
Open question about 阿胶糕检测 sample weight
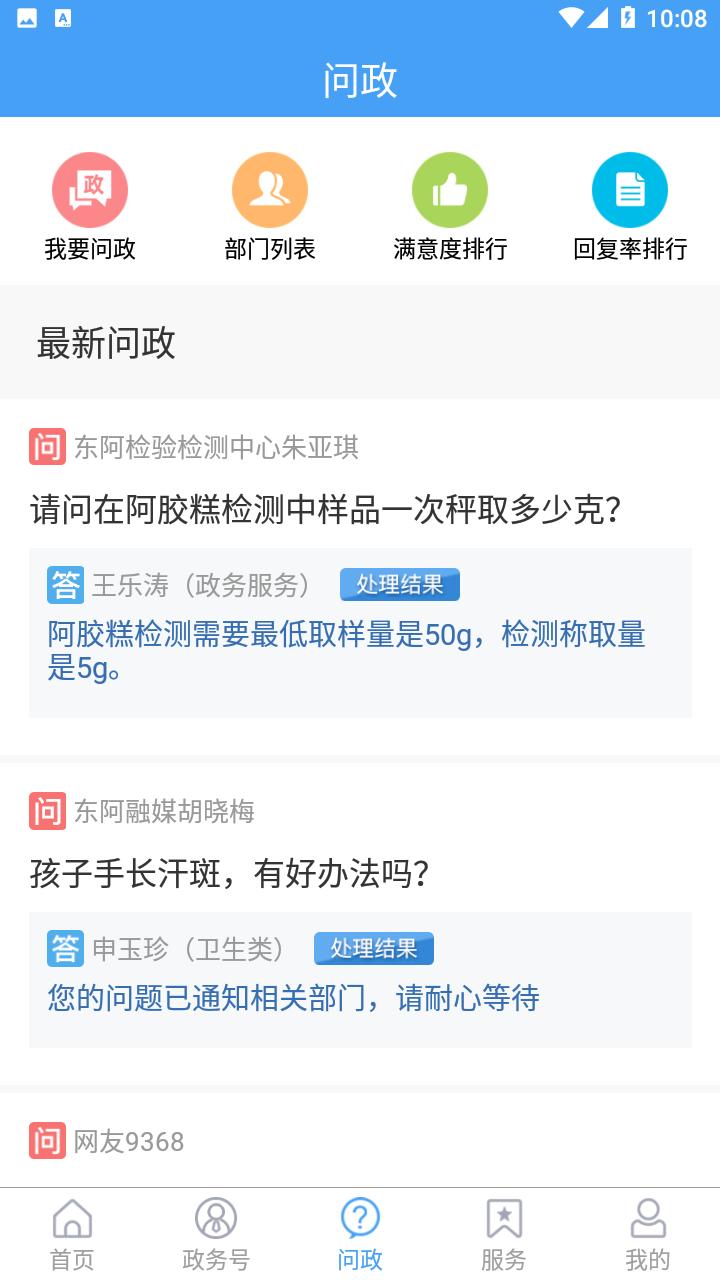pos(326,511)
